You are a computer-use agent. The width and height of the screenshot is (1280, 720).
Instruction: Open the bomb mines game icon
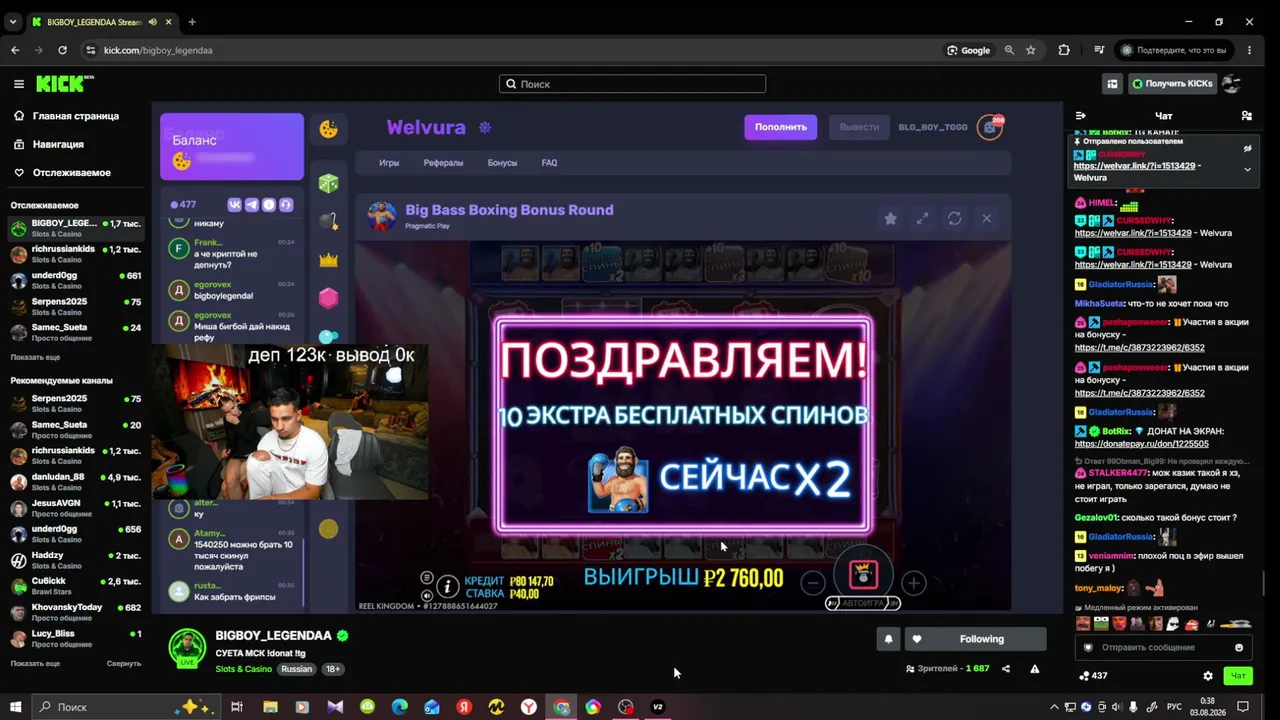point(328,221)
